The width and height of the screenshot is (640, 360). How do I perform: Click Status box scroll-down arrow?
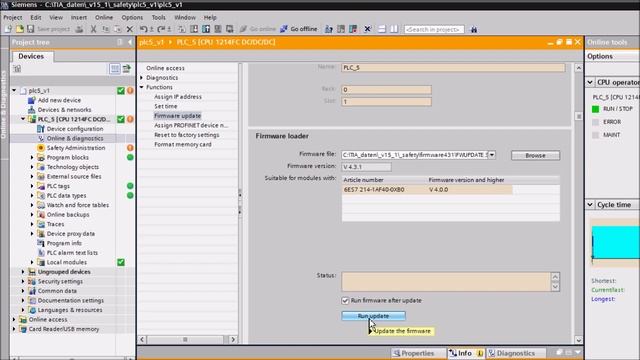(x=555, y=287)
